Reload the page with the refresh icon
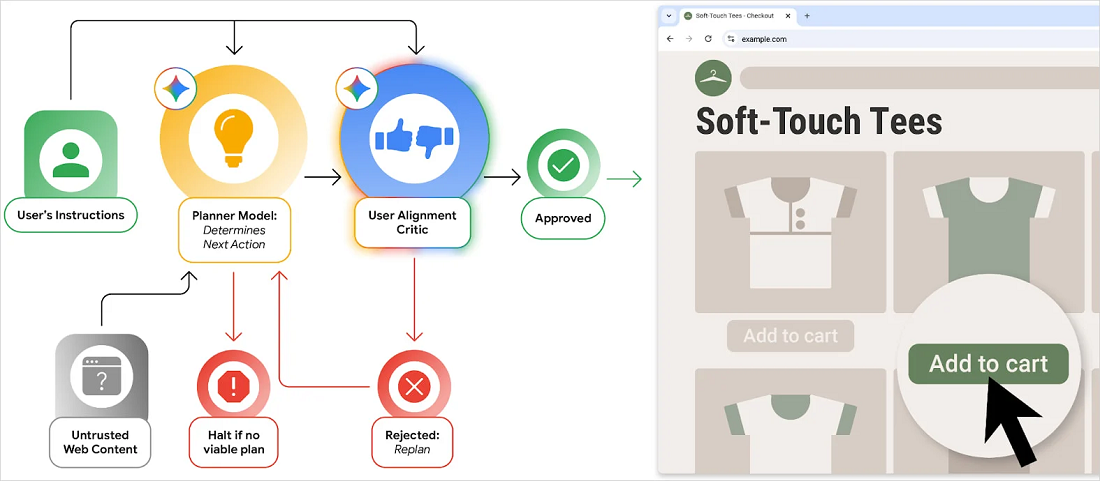Image resolution: width=1100 pixels, height=481 pixels. pyautogui.click(x=708, y=39)
